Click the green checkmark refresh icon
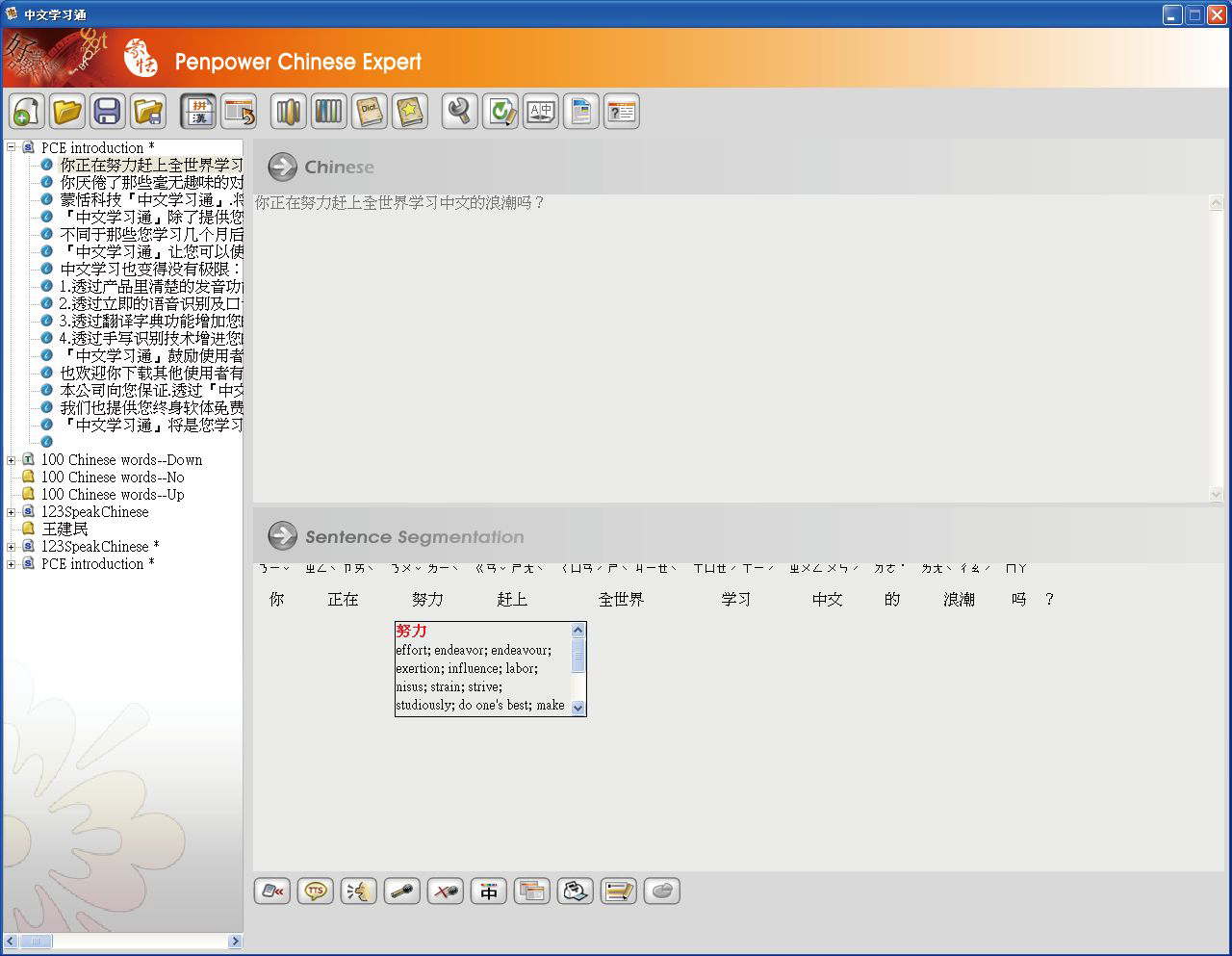This screenshot has height=956, width=1232. [x=500, y=112]
